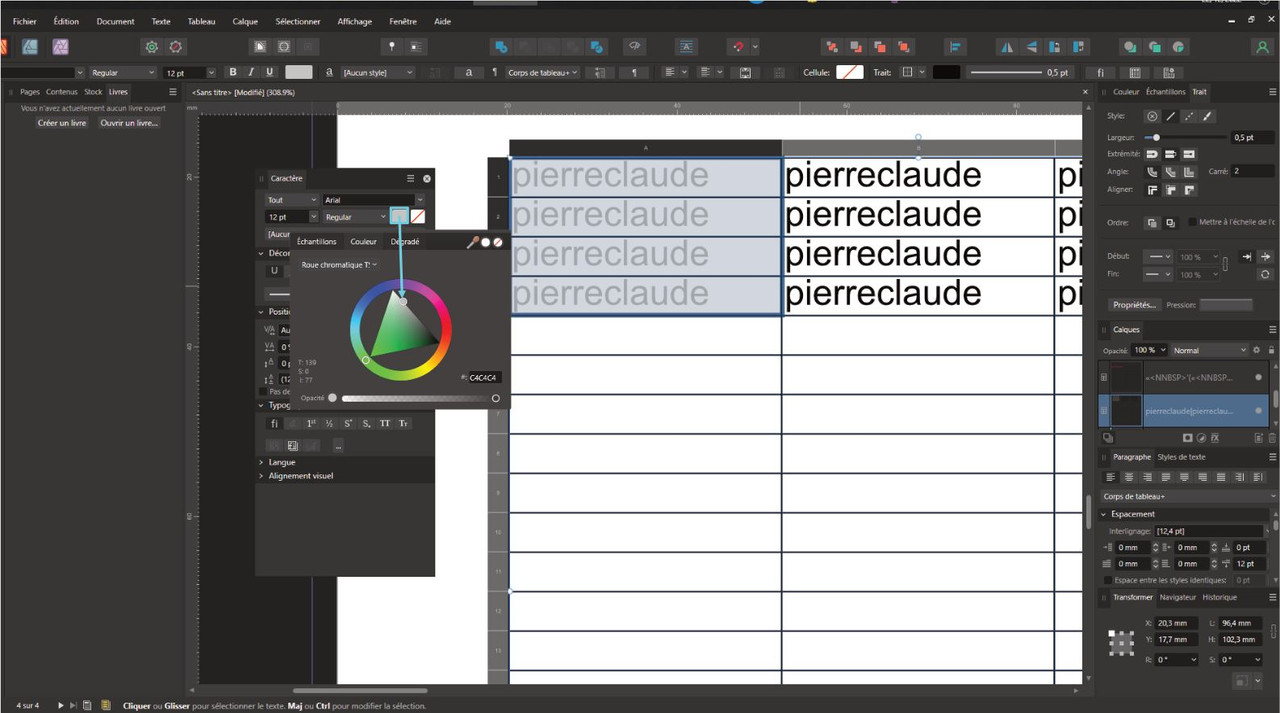Toggle visibility of pierreclaude layer
Image resolution: width=1280 pixels, height=713 pixels.
[x=1258, y=411]
